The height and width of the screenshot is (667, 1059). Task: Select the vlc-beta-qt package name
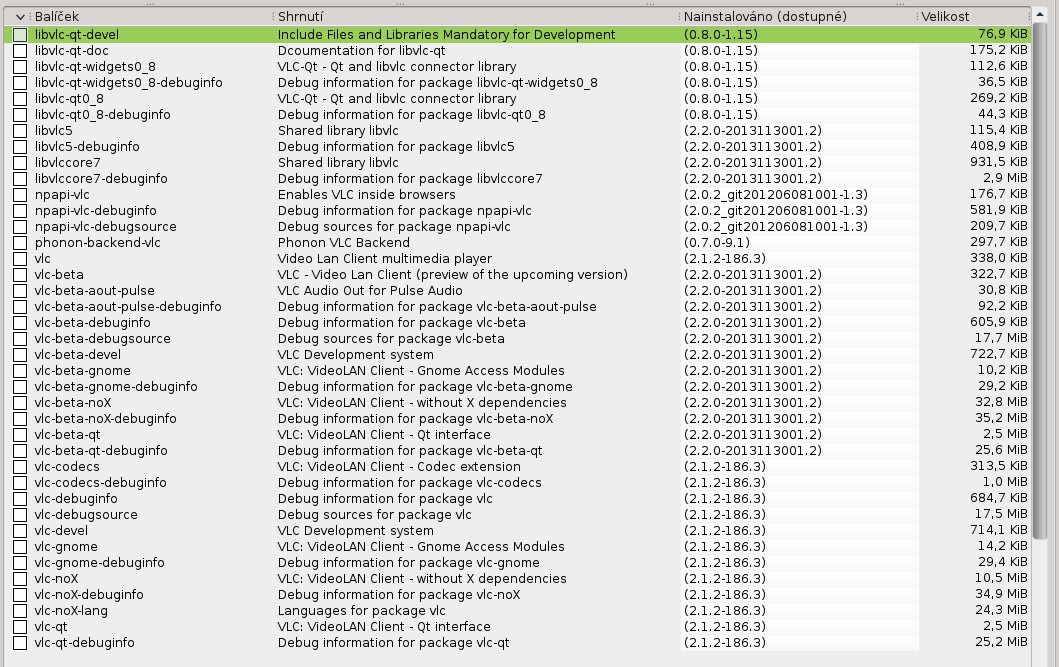[68, 435]
